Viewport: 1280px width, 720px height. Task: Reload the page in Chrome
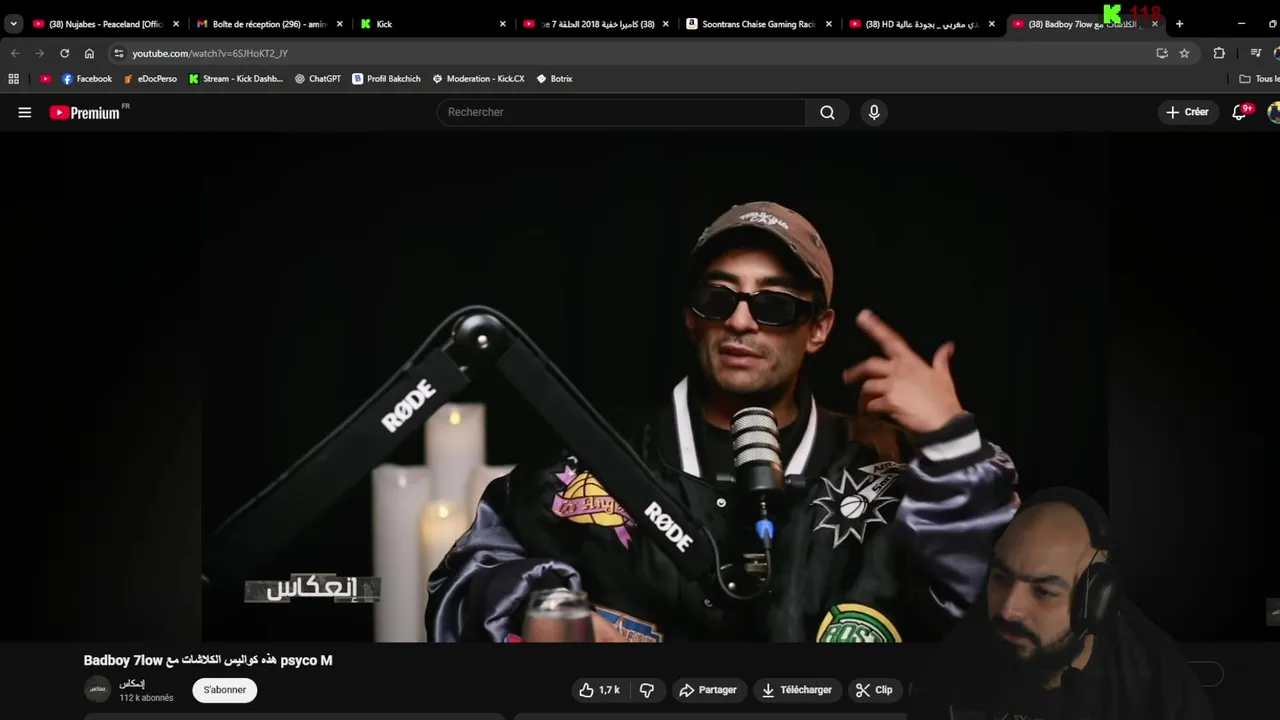pos(65,53)
